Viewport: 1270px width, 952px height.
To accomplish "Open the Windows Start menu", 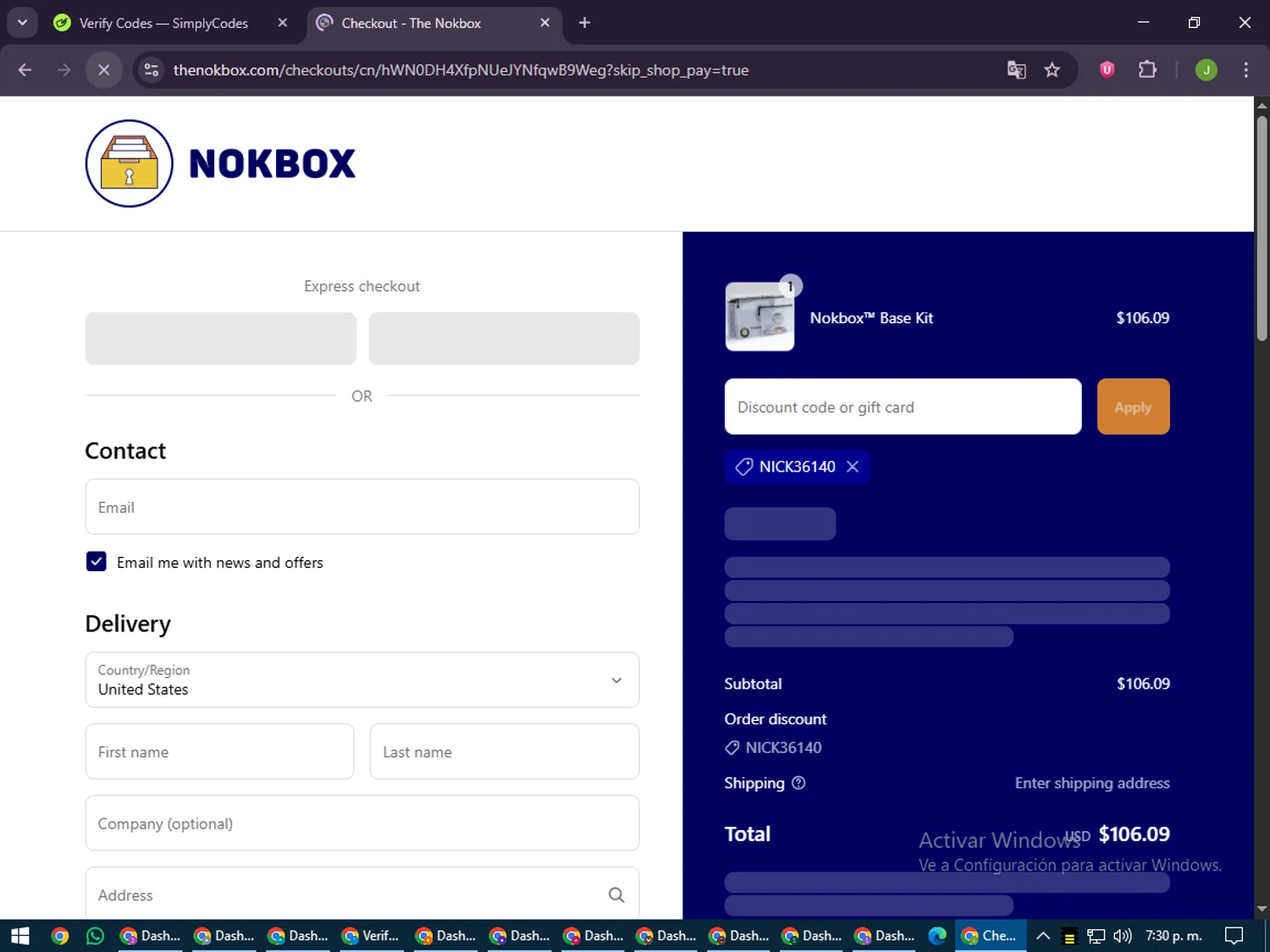I will [20, 935].
